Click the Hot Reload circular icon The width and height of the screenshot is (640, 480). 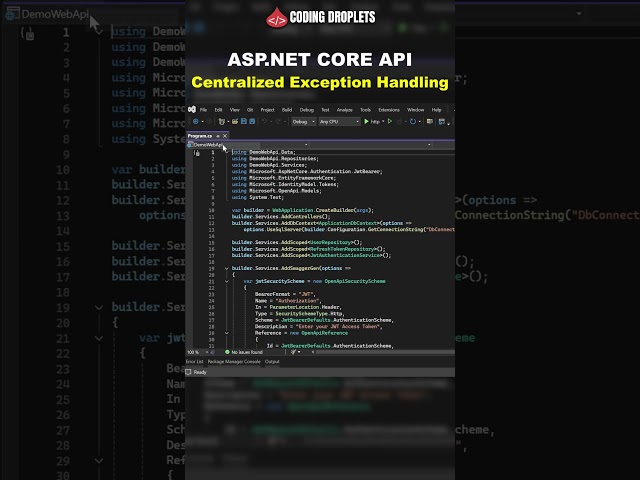[x=413, y=121]
